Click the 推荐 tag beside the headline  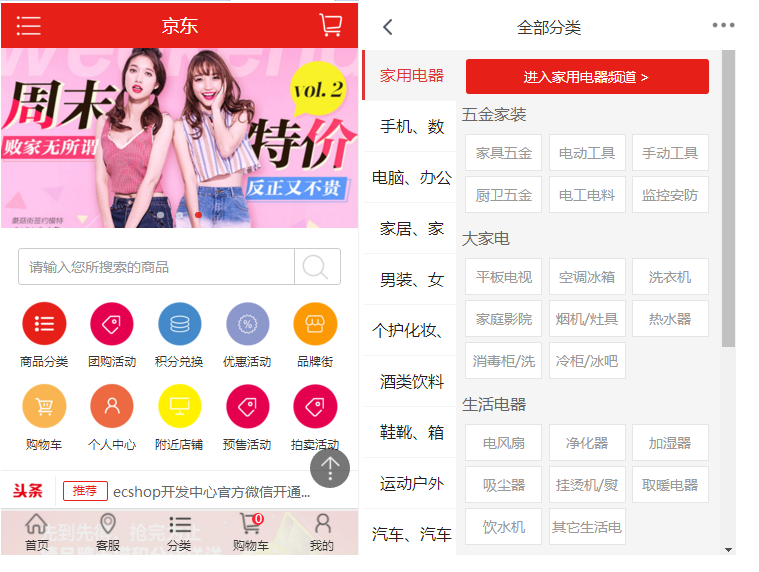tap(85, 491)
